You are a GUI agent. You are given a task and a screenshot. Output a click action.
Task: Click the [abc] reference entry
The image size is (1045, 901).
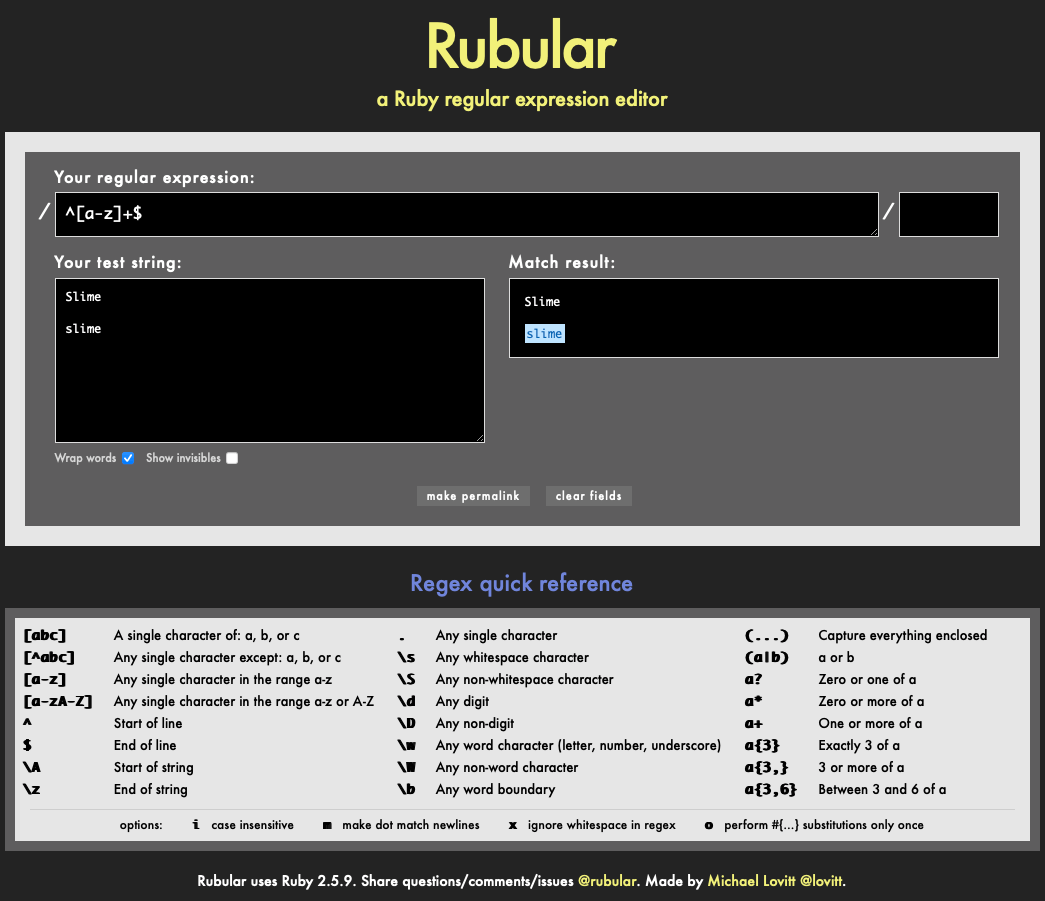tap(45, 635)
